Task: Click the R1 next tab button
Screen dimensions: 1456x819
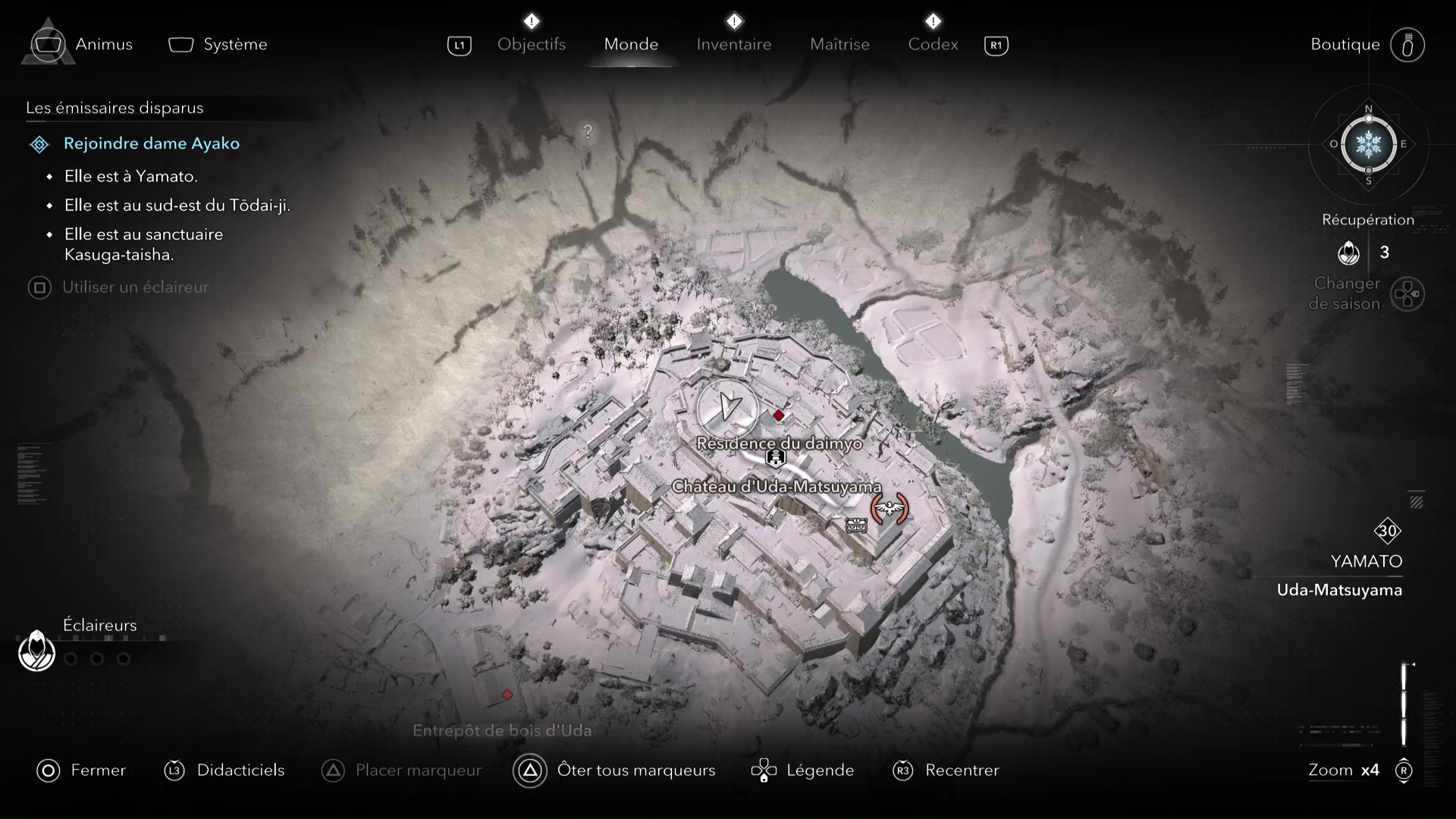Action: pyautogui.click(x=996, y=45)
